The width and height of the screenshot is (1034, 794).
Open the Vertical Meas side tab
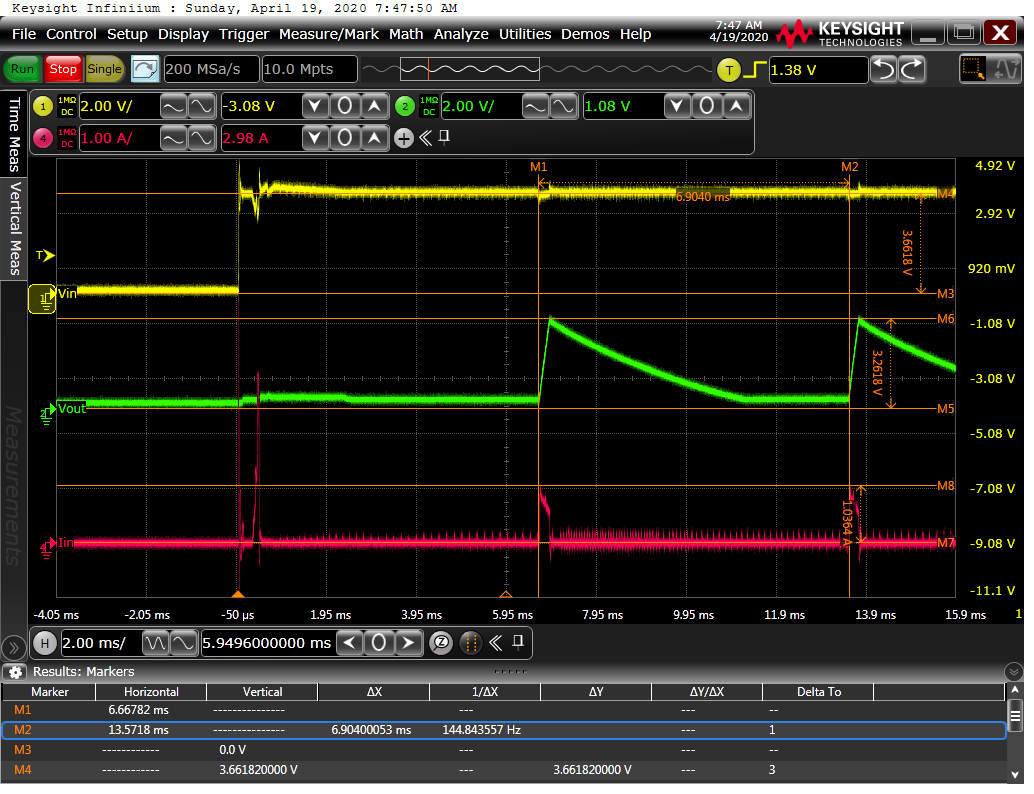14,228
